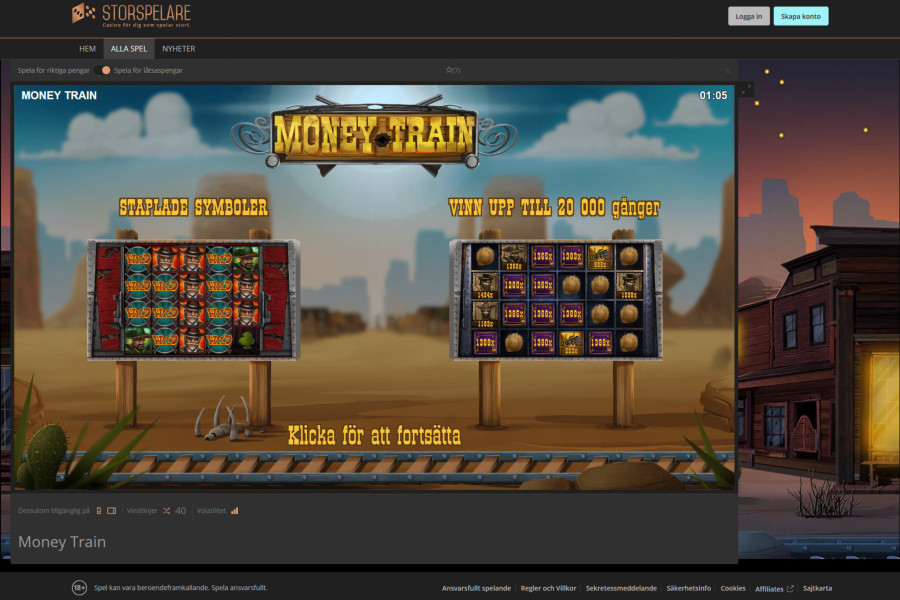The width and height of the screenshot is (900, 600).
Task: Open the Cookies footer link
Action: tap(733, 588)
